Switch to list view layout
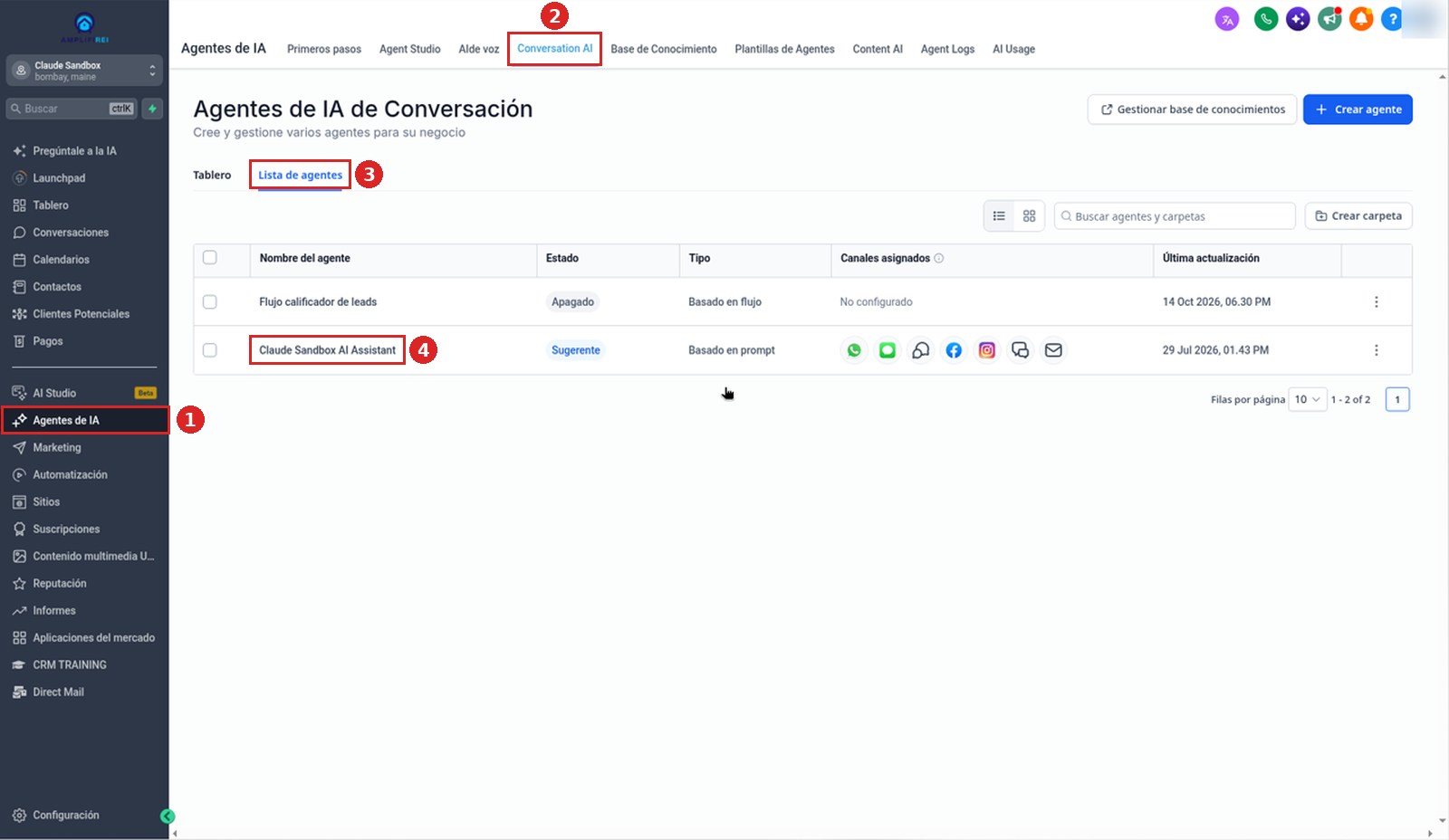This screenshot has width=1449, height=840. [x=999, y=216]
